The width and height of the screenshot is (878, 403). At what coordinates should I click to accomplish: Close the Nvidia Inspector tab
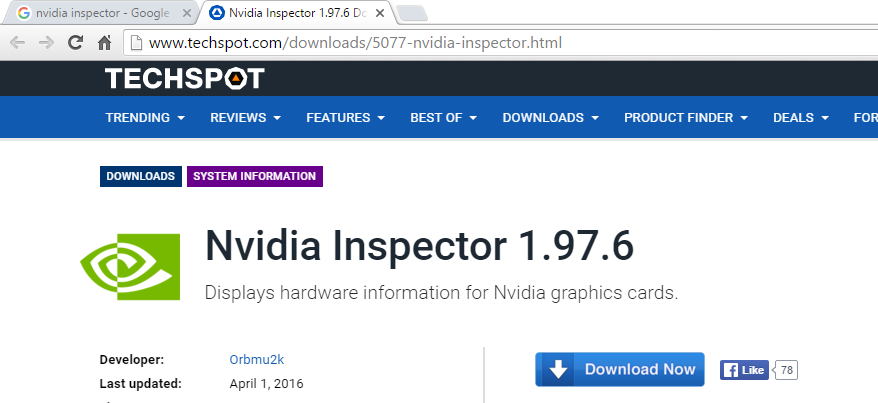(x=379, y=13)
